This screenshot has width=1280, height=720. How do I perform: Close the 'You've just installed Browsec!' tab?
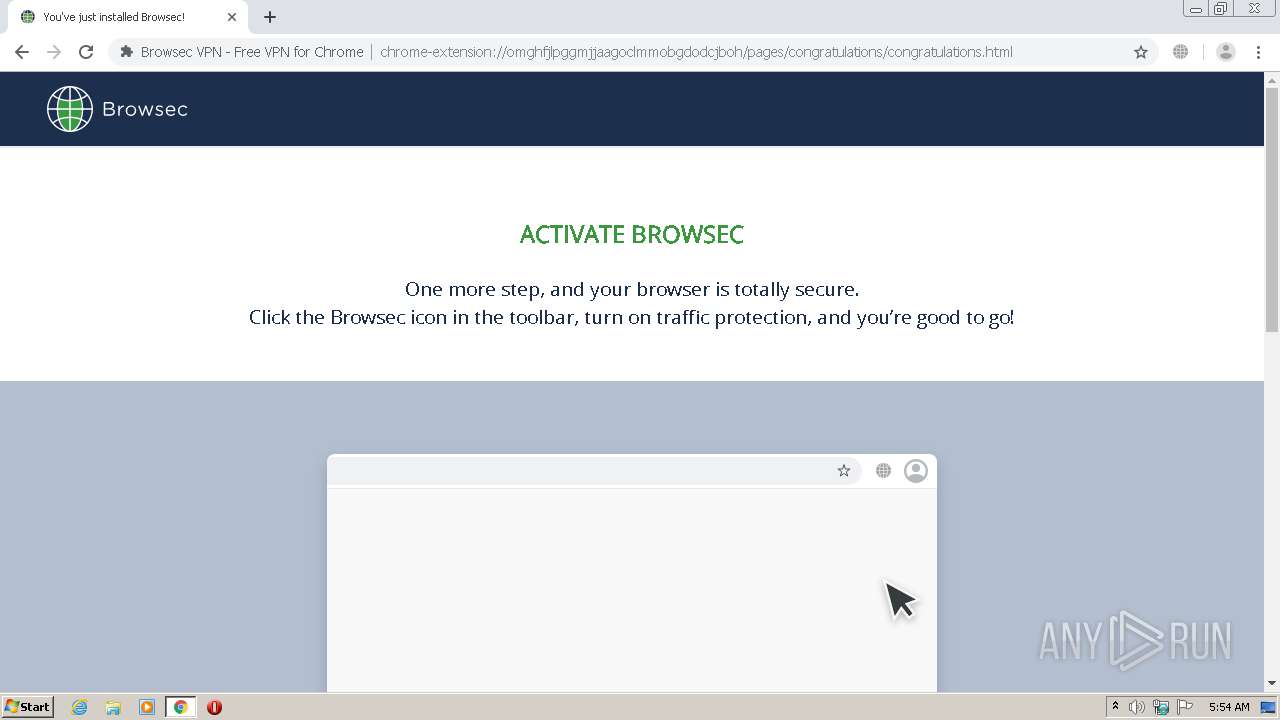point(232,17)
